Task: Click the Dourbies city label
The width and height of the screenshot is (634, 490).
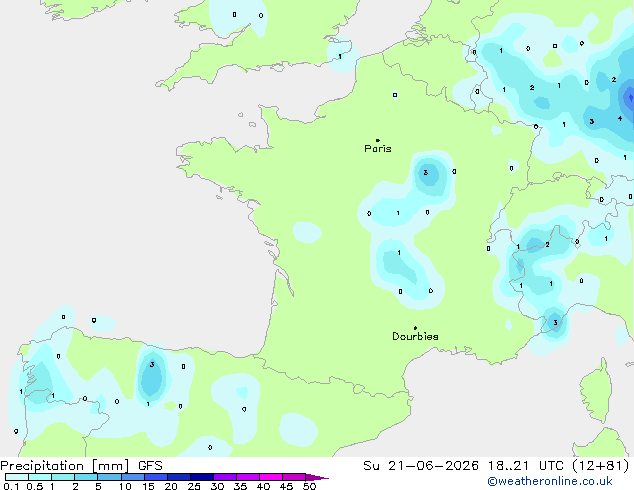Action: pyautogui.click(x=415, y=336)
